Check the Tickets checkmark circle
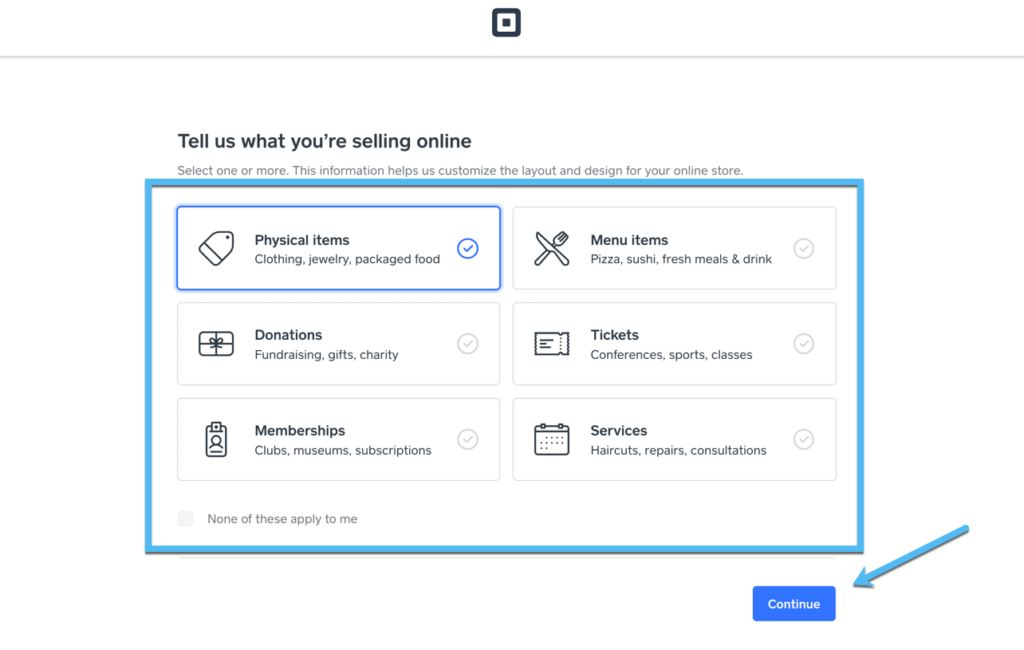This screenshot has height=650, width=1024. point(803,344)
